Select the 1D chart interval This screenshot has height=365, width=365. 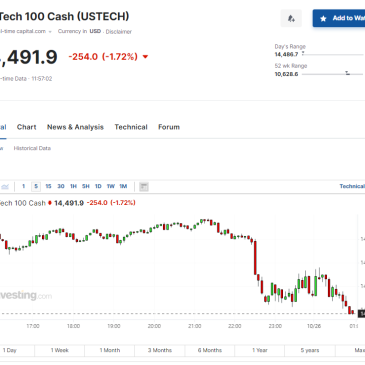point(98,186)
